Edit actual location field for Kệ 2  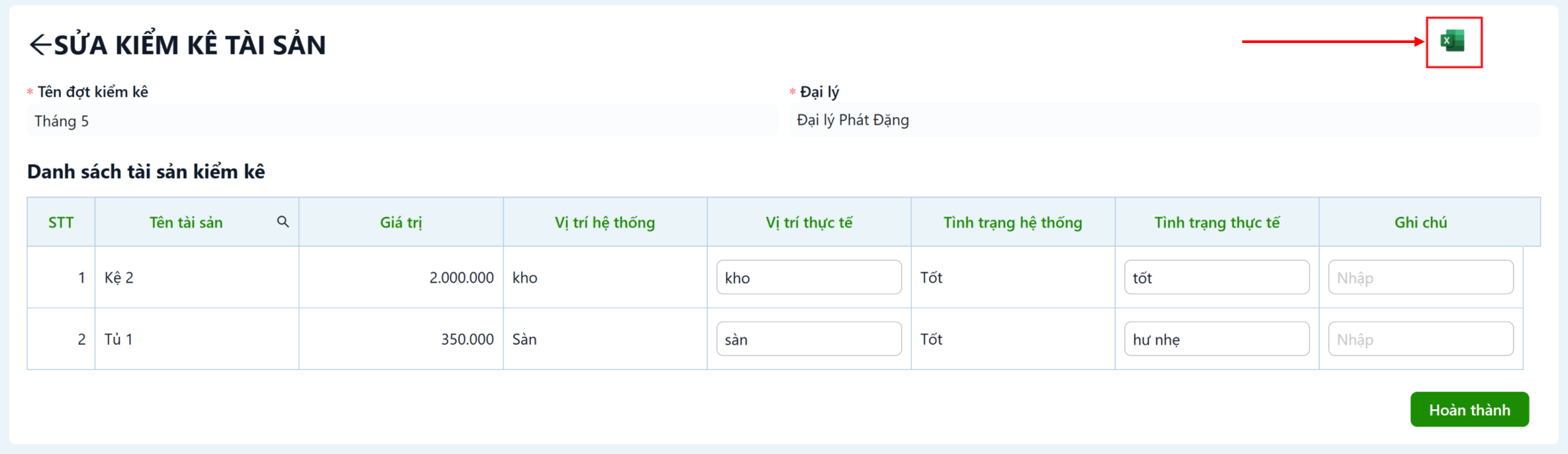(x=808, y=277)
